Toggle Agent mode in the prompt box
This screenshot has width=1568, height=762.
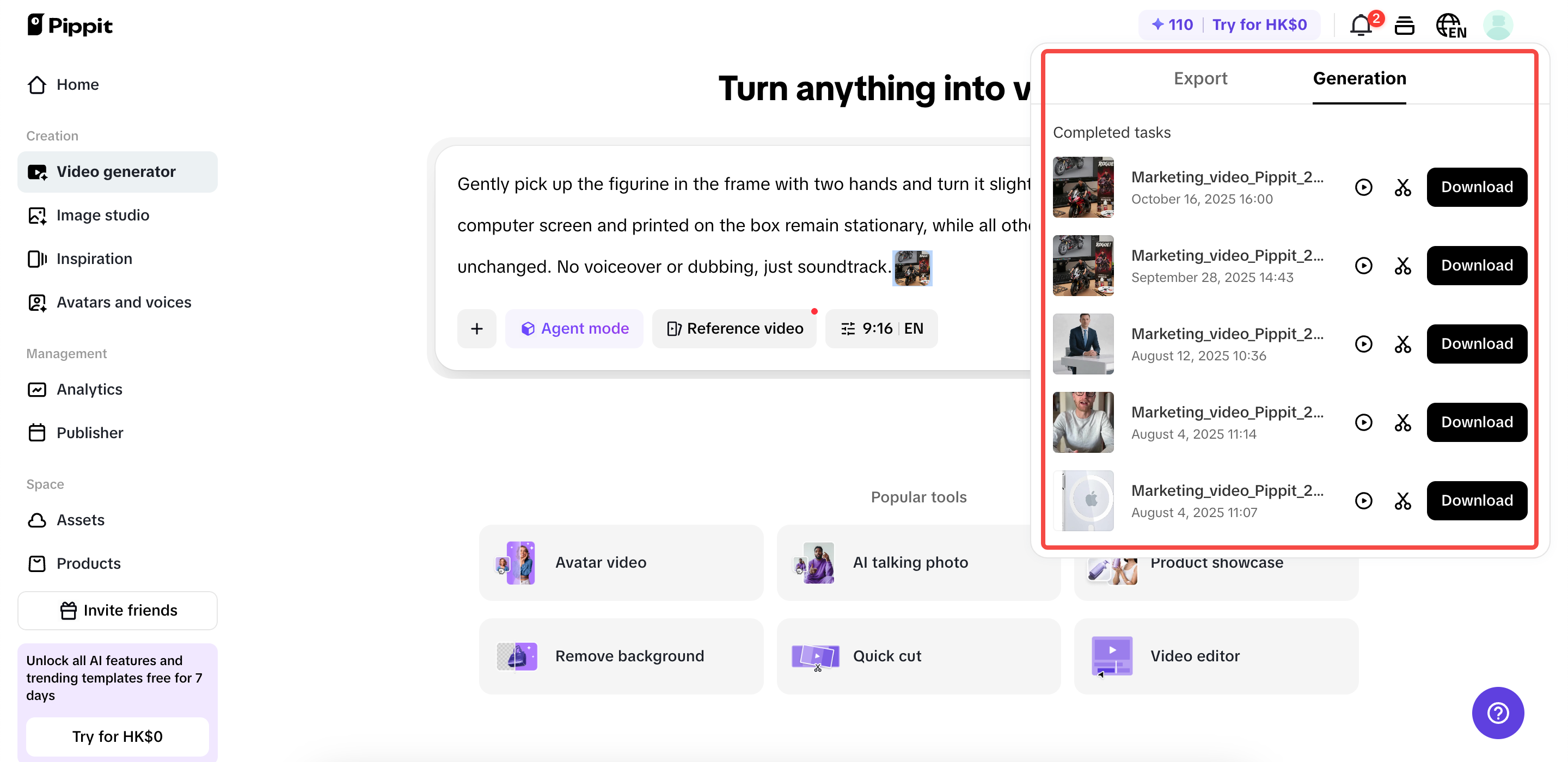574,329
